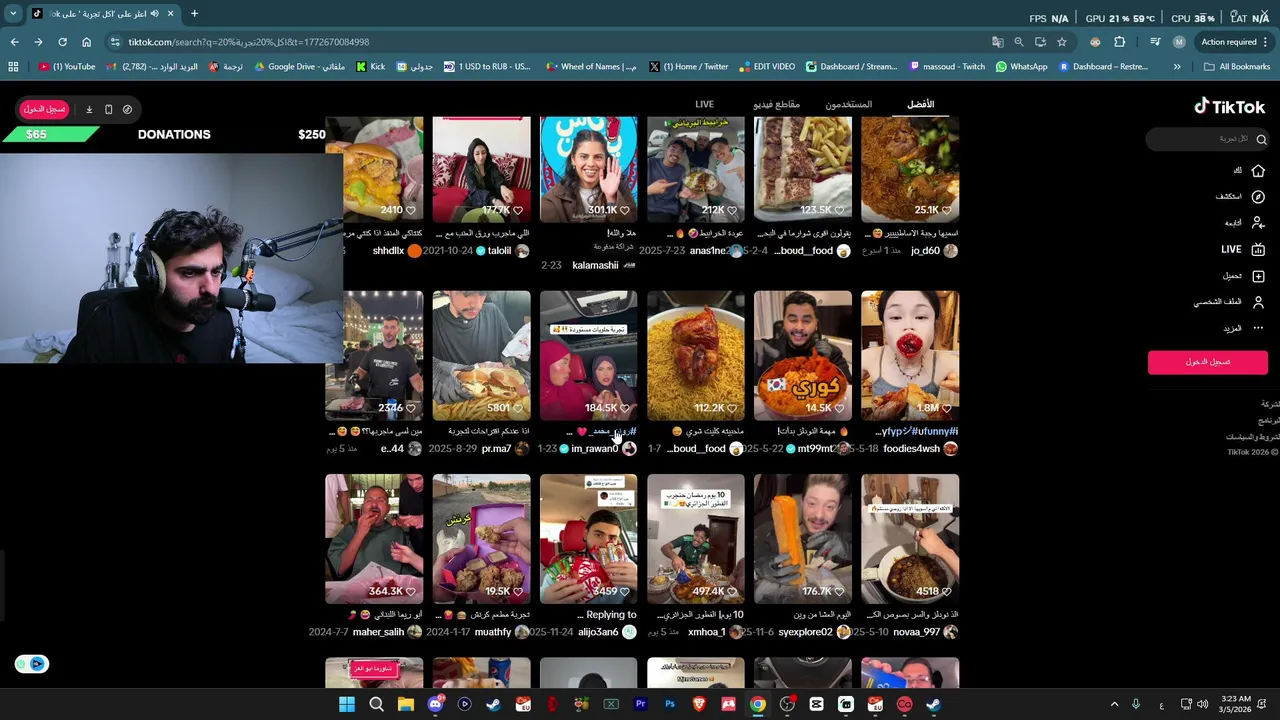Viewport: 1280px width, 720px height.
Task: Click the address bar URL
Action: tap(248, 42)
